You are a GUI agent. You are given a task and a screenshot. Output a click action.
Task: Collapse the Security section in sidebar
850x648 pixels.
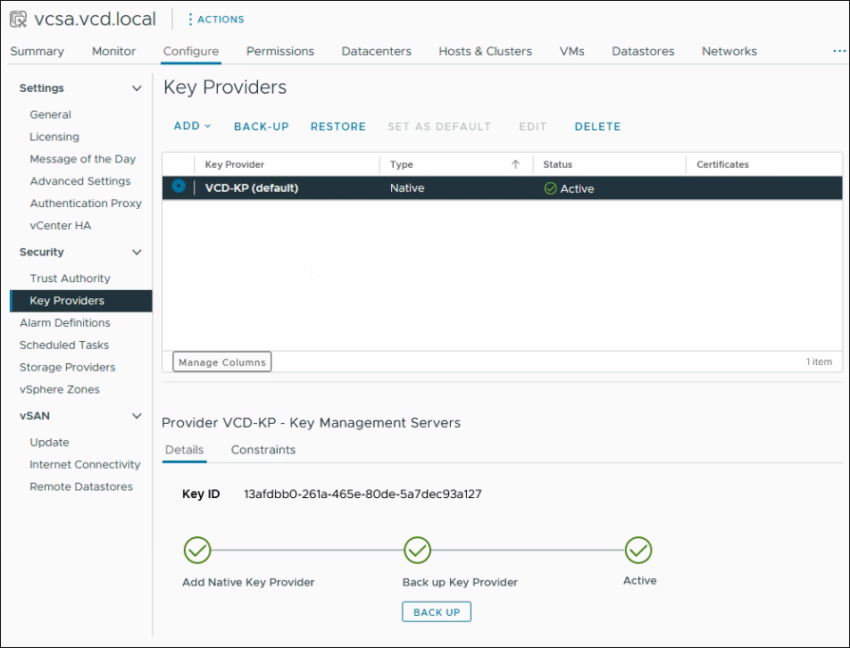point(137,253)
